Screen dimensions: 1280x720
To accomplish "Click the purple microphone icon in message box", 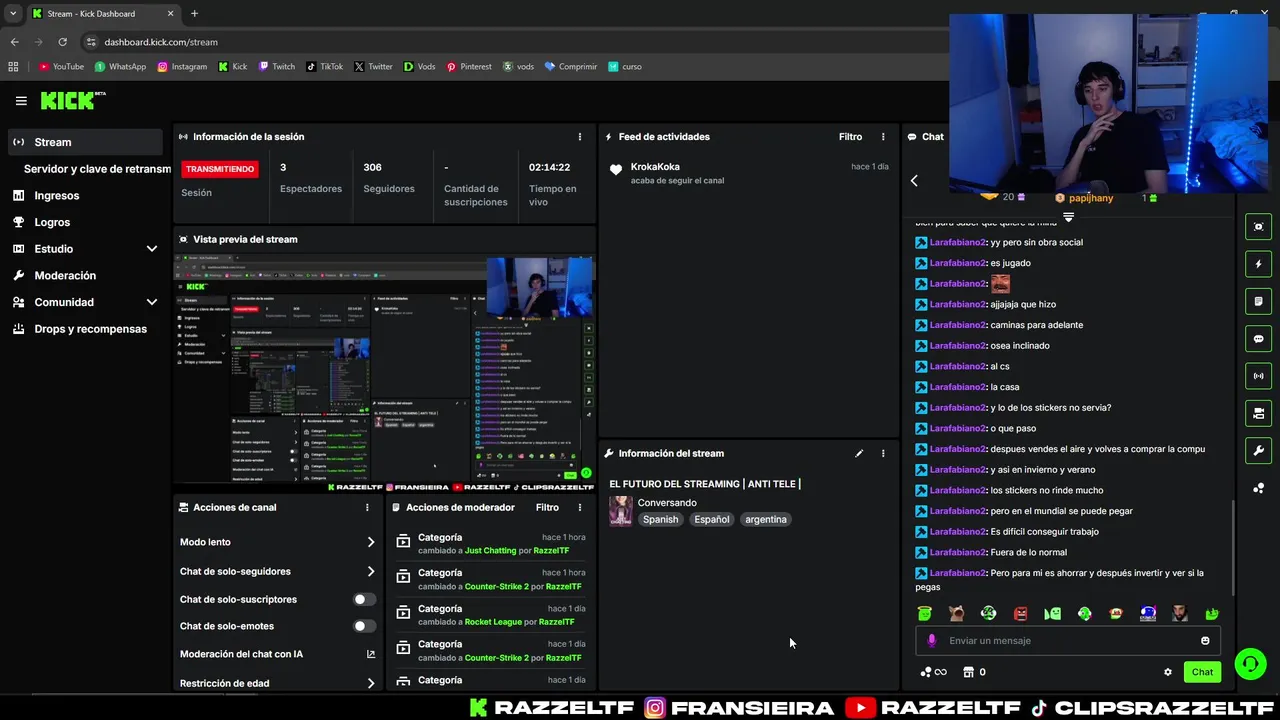I will (932, 641).
